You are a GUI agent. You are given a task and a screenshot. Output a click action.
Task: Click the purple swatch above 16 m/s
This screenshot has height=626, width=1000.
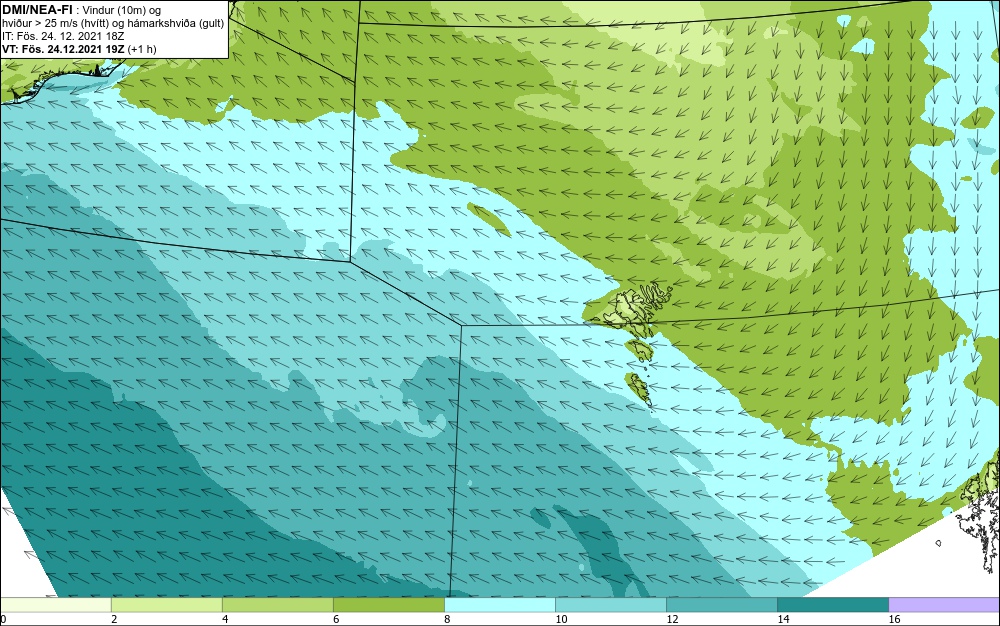tap(944, 605)
